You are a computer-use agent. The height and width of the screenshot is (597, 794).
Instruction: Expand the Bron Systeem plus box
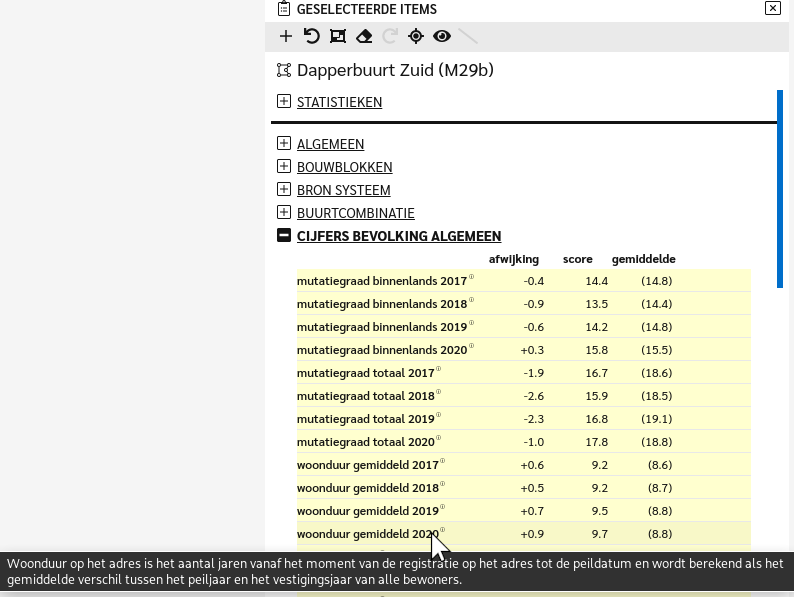click(x=284, y=189)
